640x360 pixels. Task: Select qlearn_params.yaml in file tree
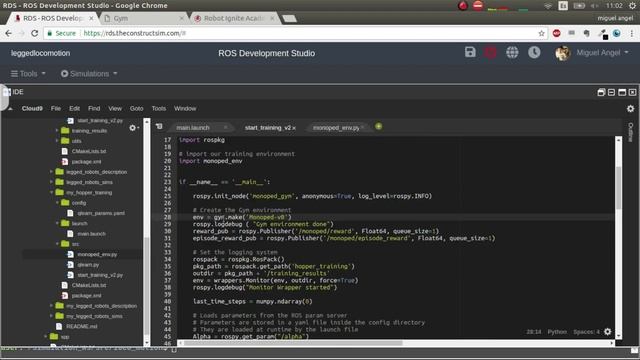[x=101, y=213]
